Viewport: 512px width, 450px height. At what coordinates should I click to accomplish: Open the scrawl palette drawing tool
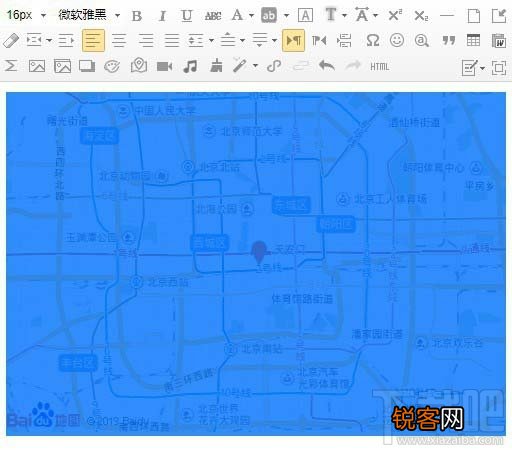point(112,66)
